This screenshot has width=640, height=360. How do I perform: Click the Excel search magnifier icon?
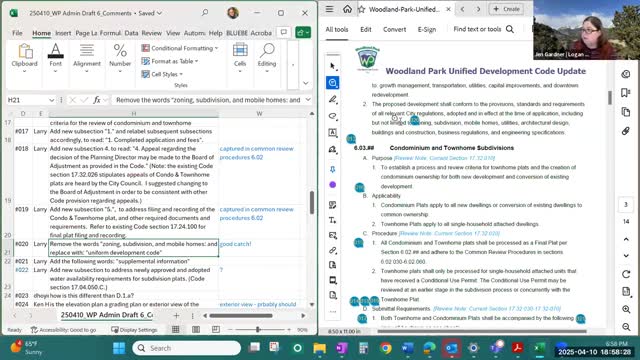[205, 13]
